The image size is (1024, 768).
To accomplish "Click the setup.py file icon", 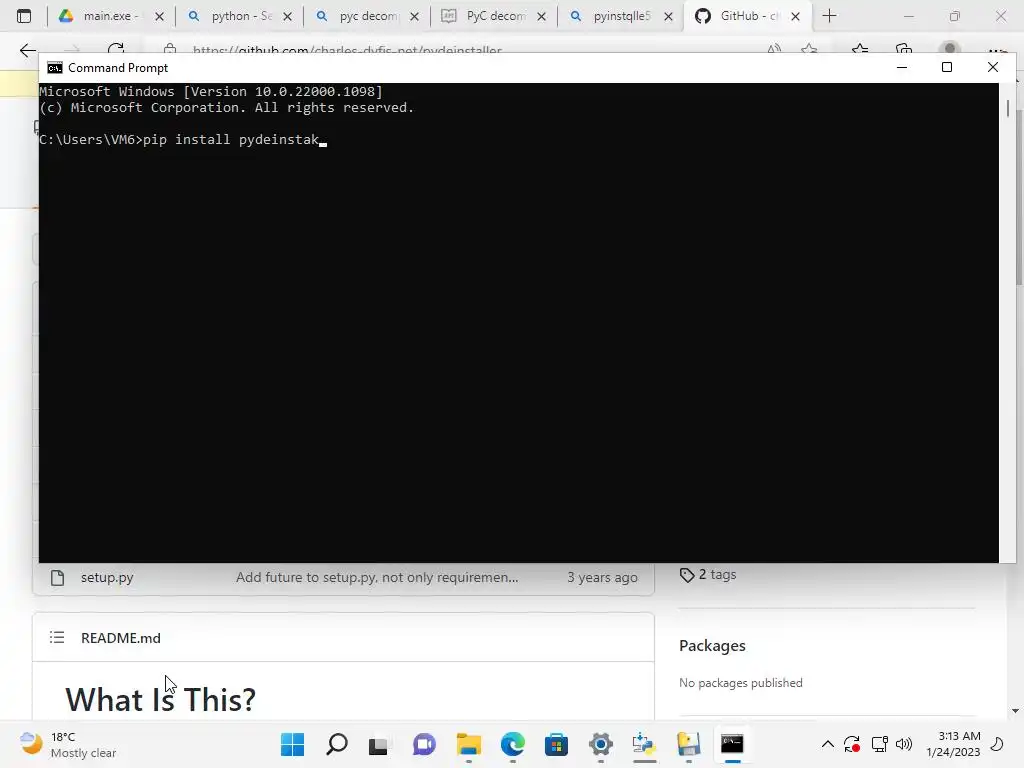I will click(57, 577).
